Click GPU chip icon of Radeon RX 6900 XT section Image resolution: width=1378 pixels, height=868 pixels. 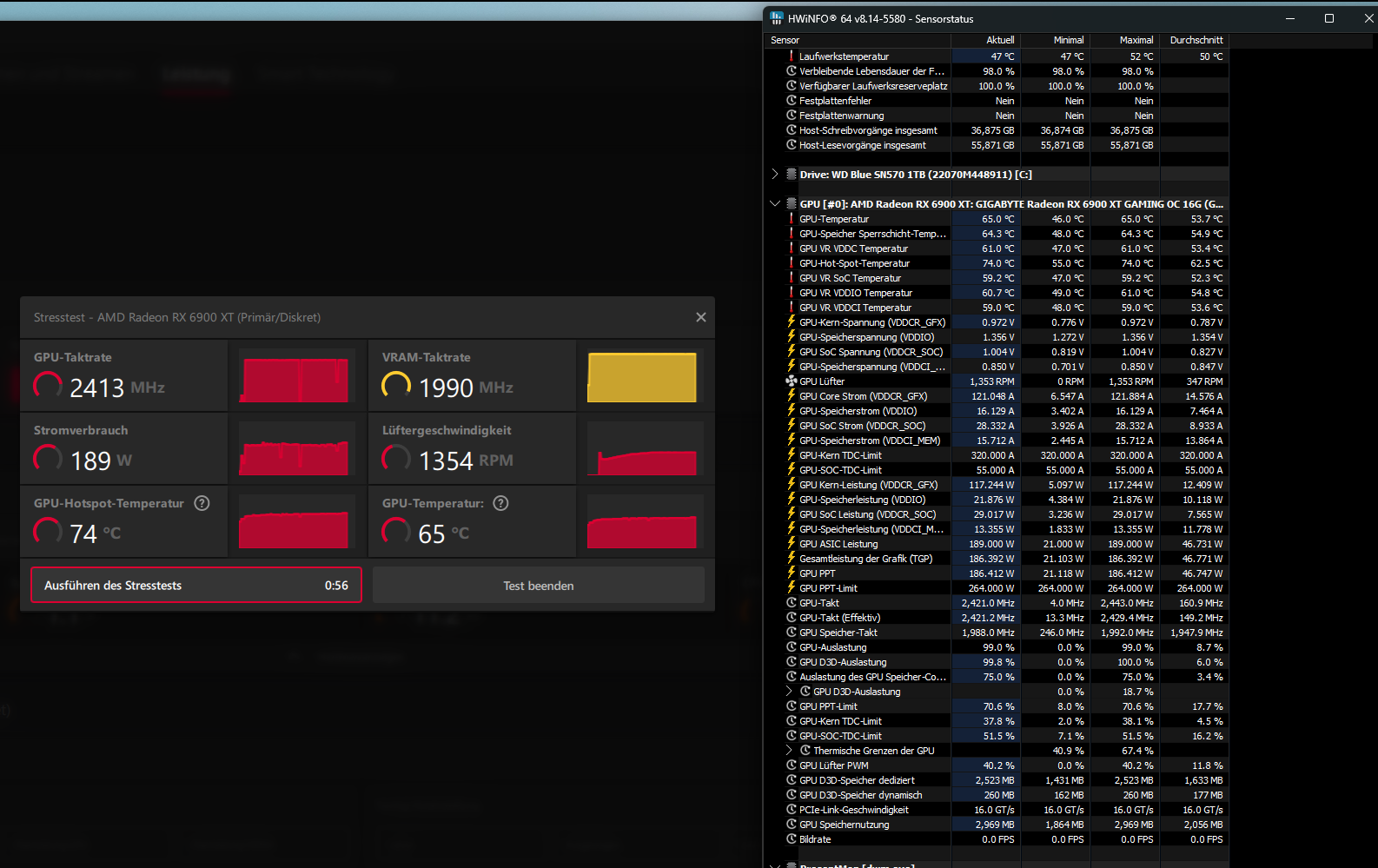(x=792, y=203)
